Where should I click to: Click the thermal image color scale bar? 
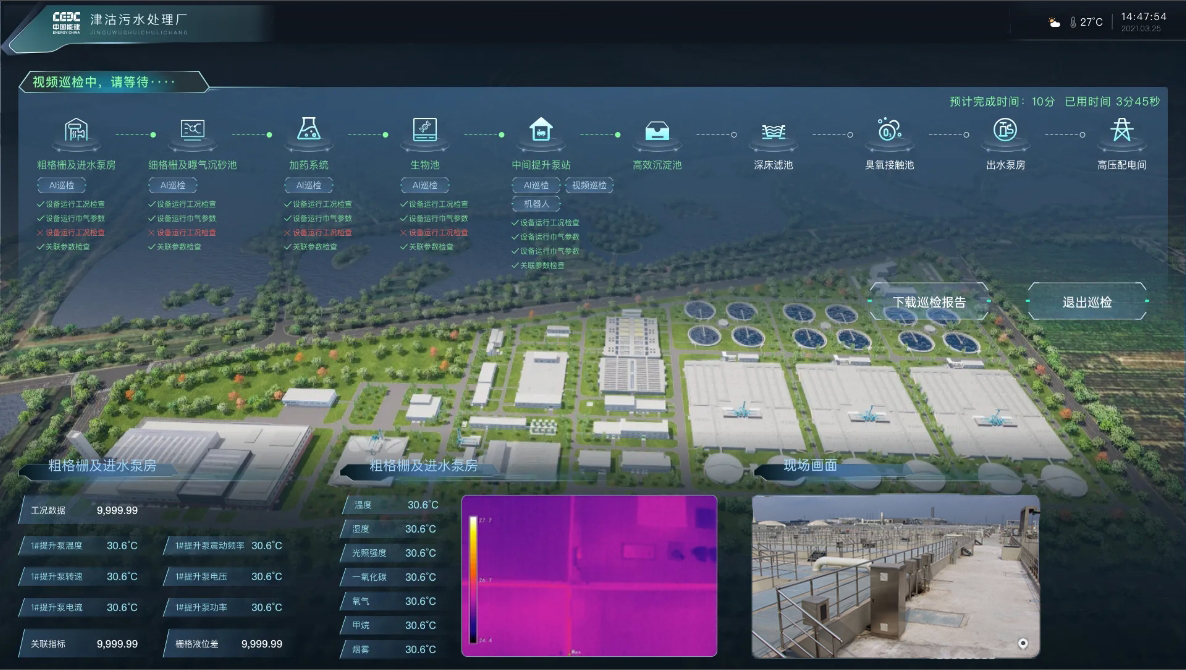click(x=473, y=578)
